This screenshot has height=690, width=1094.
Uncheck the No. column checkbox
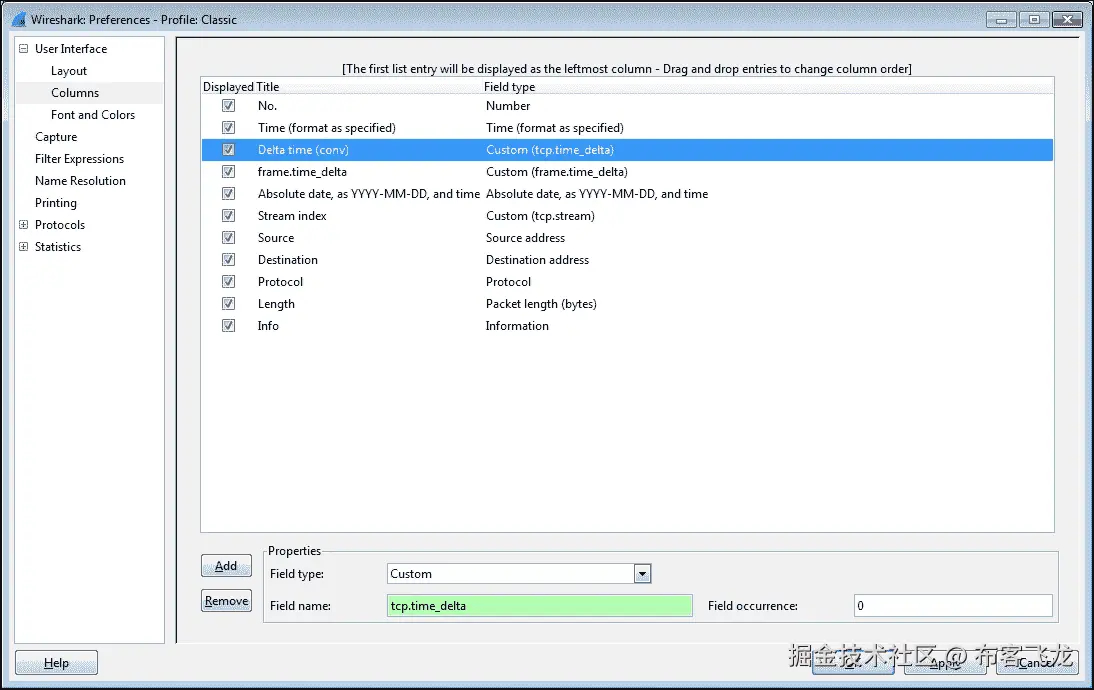pyautogui.click(x=228, y=106)
